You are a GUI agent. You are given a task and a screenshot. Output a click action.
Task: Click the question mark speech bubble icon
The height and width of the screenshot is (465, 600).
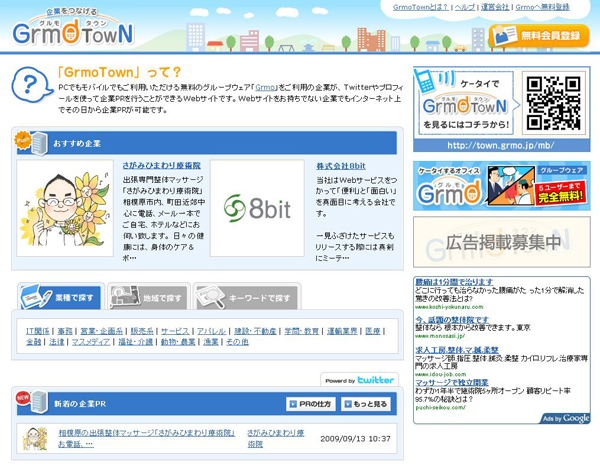31,84
